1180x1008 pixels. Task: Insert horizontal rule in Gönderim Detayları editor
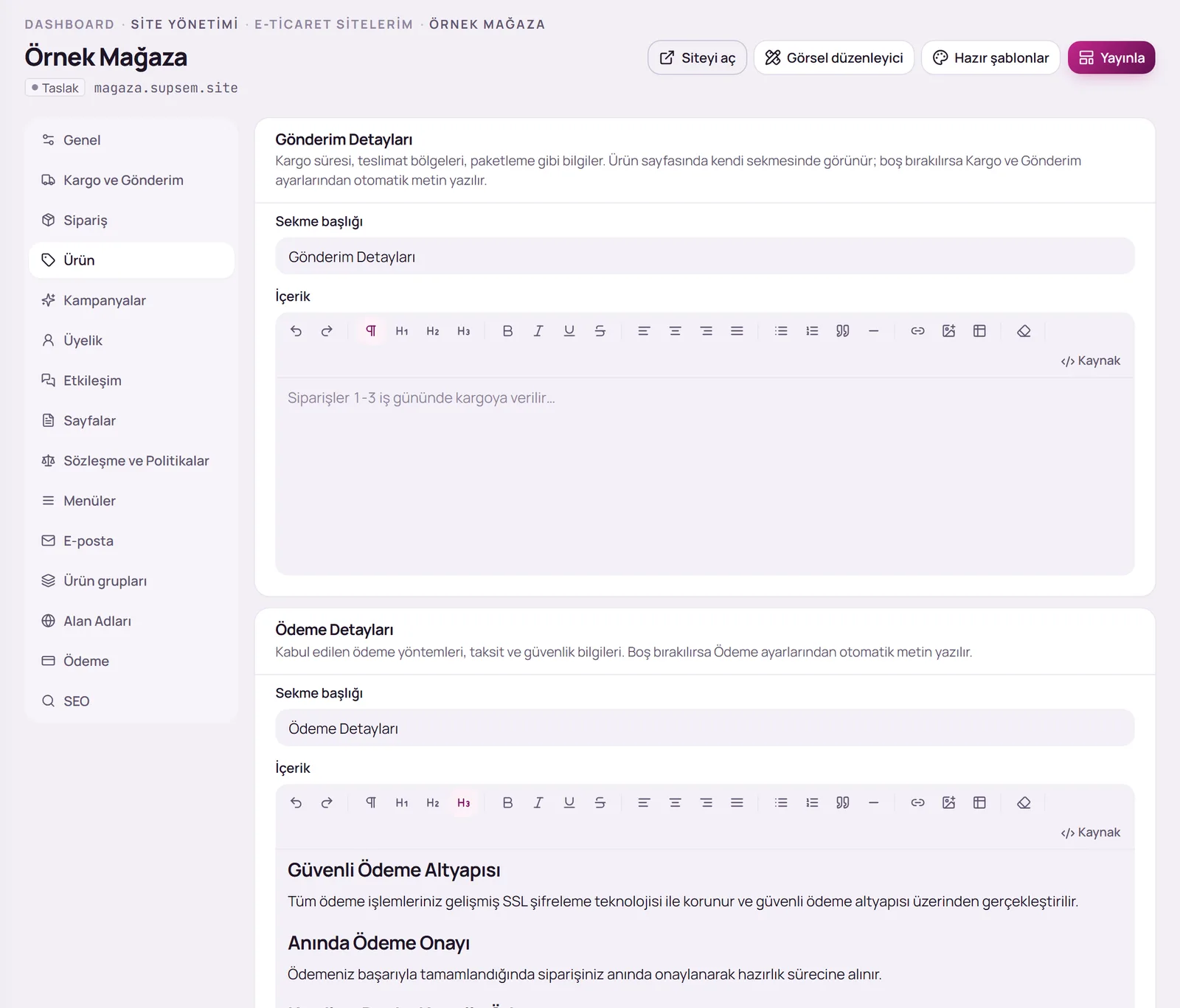(x=874, y=331)
